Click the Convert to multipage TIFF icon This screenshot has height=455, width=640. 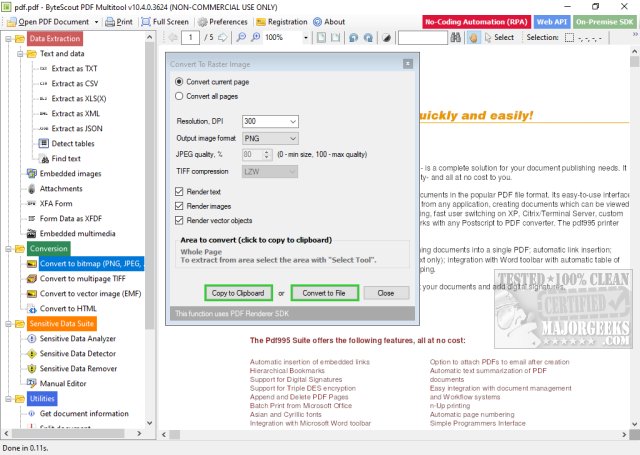[x=31, y=279]
